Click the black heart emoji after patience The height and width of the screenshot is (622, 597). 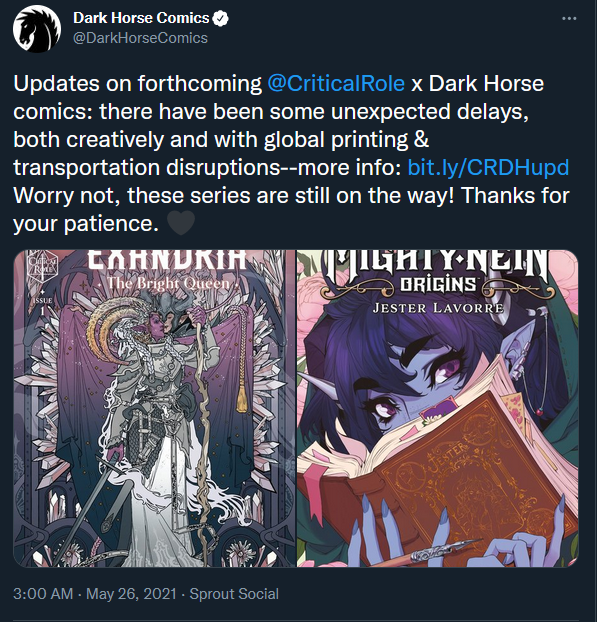[x=181, y=223]
